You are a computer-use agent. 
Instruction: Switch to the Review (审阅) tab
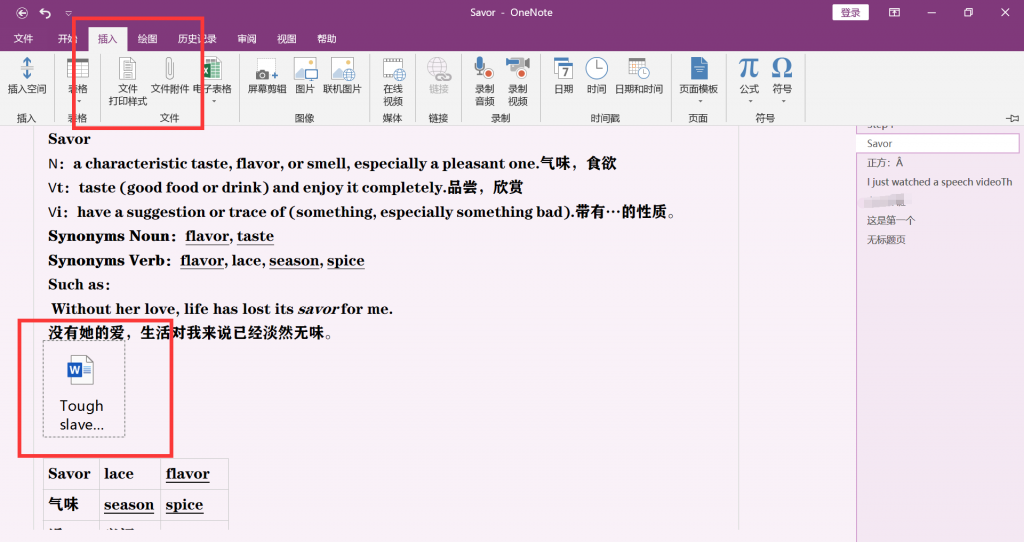(x=246, y=39)
